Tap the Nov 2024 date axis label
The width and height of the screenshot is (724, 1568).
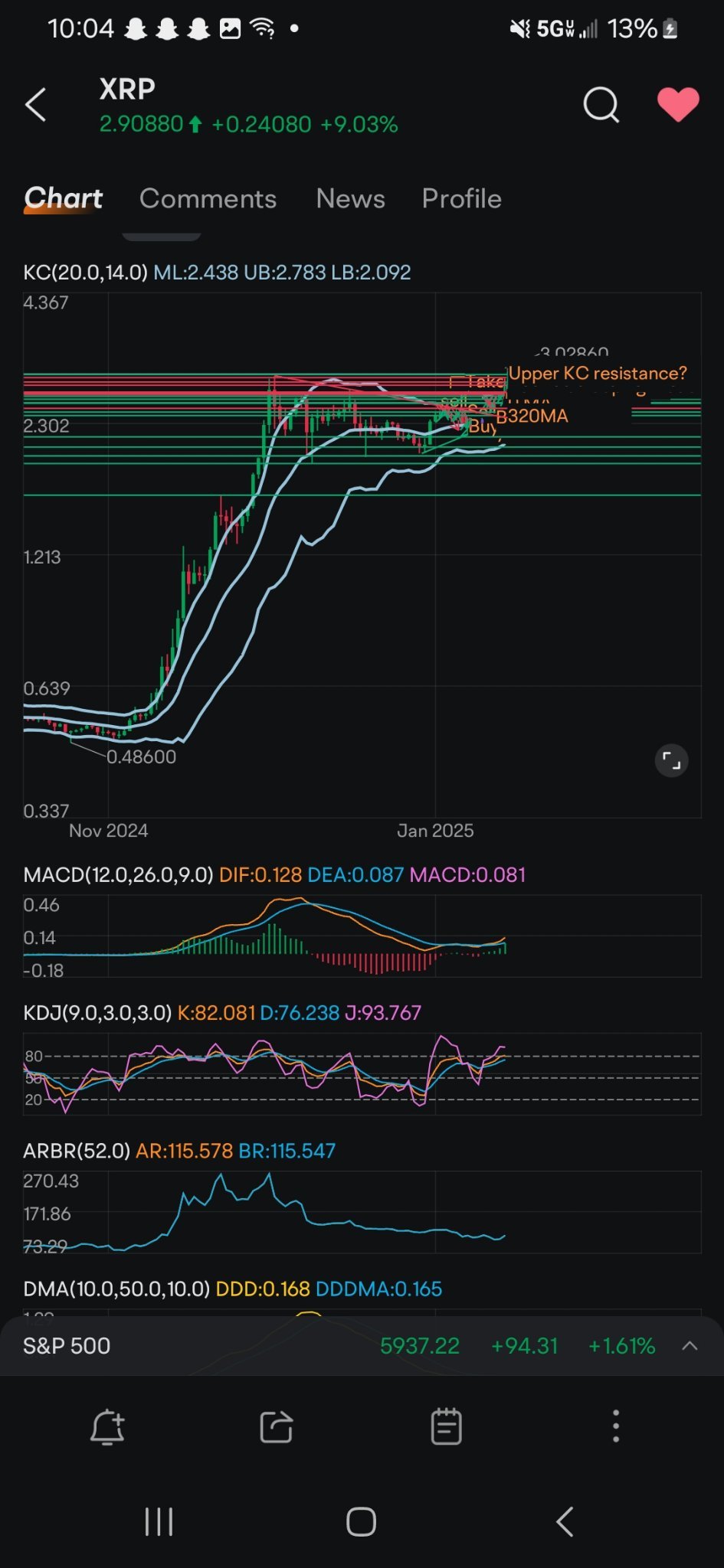(108, 831)
